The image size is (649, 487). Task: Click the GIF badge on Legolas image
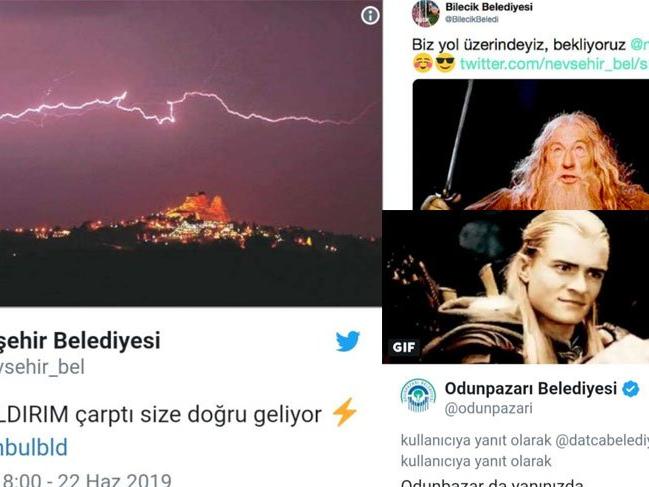403,347
